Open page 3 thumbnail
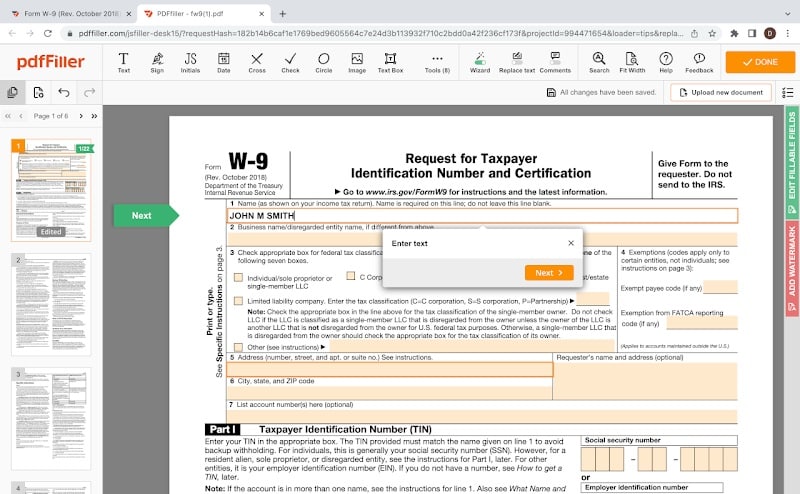Screen dimensions: 800x494 [x=51, y=418]
